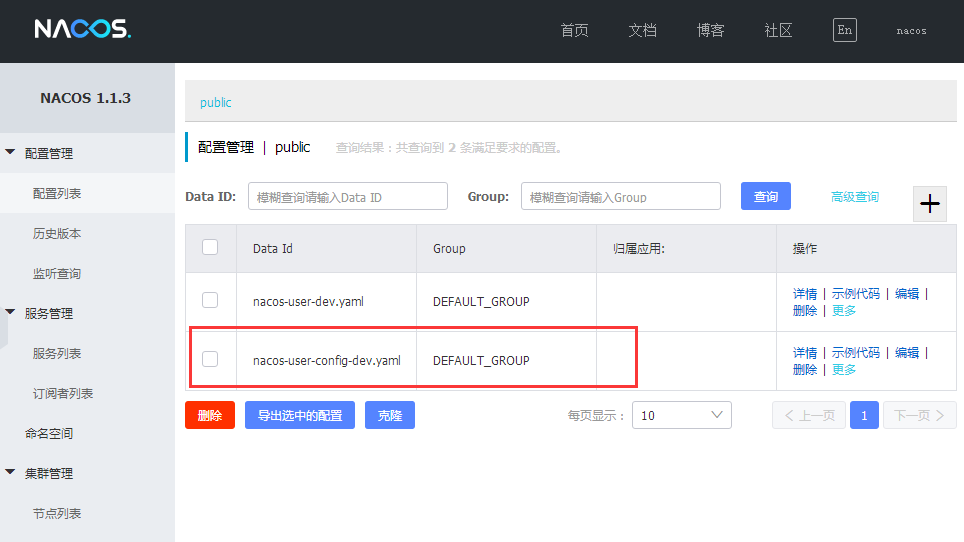Viewport: 964px width, 542px height.
Task: Toggle the select-all checkbox in table header
Action: pyautogui.click(x=210, y=247)
